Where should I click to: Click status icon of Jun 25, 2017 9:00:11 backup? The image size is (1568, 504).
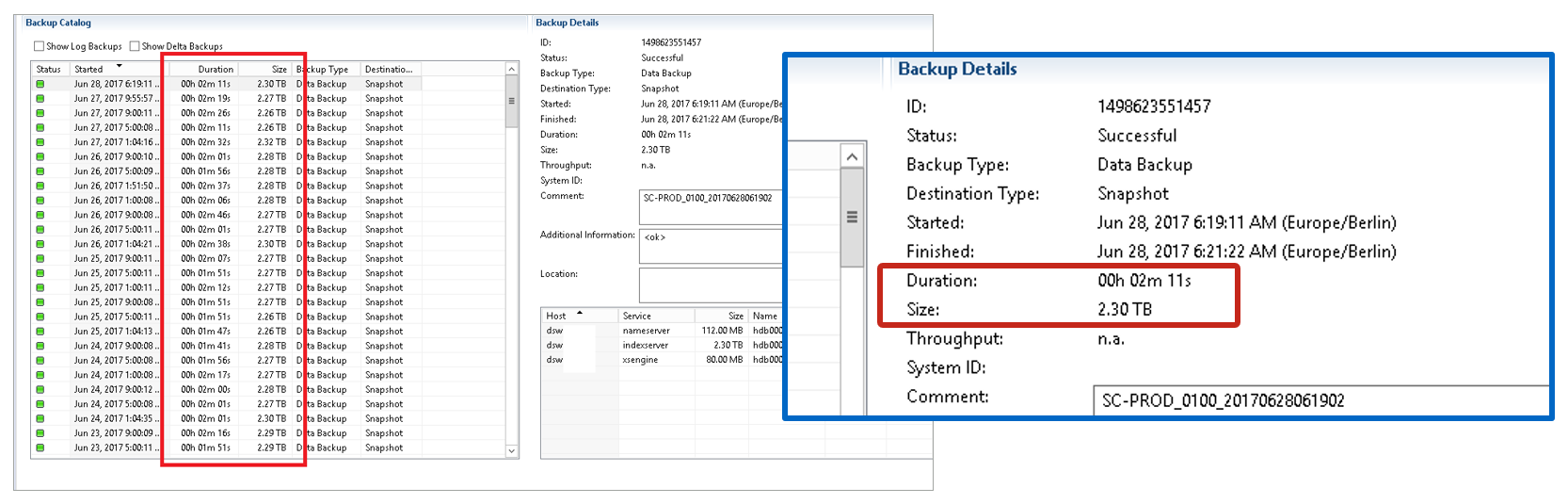(40, 258)
